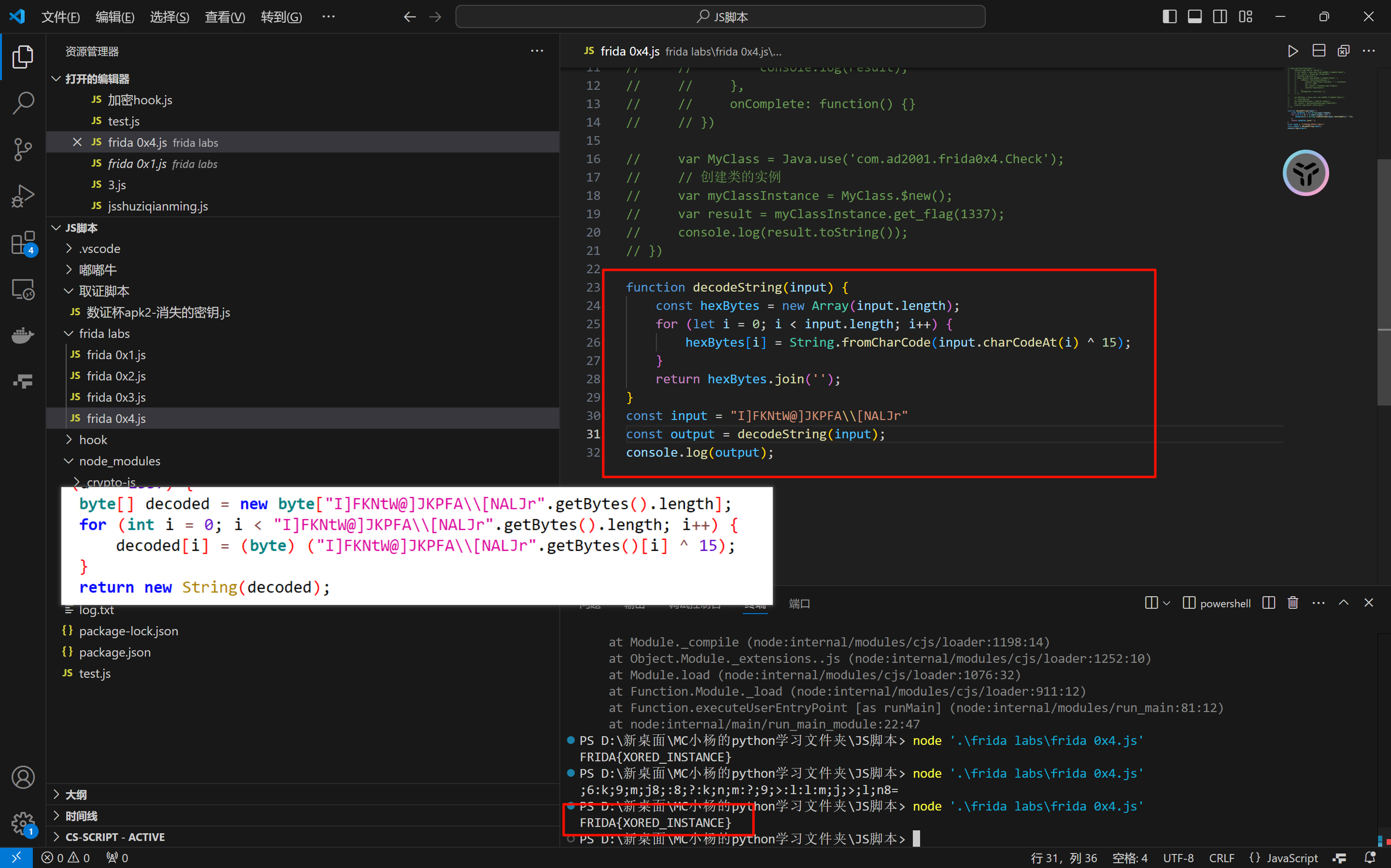
Task: Switch to the 端口 panel tab
Action: [x=799, y=603]
